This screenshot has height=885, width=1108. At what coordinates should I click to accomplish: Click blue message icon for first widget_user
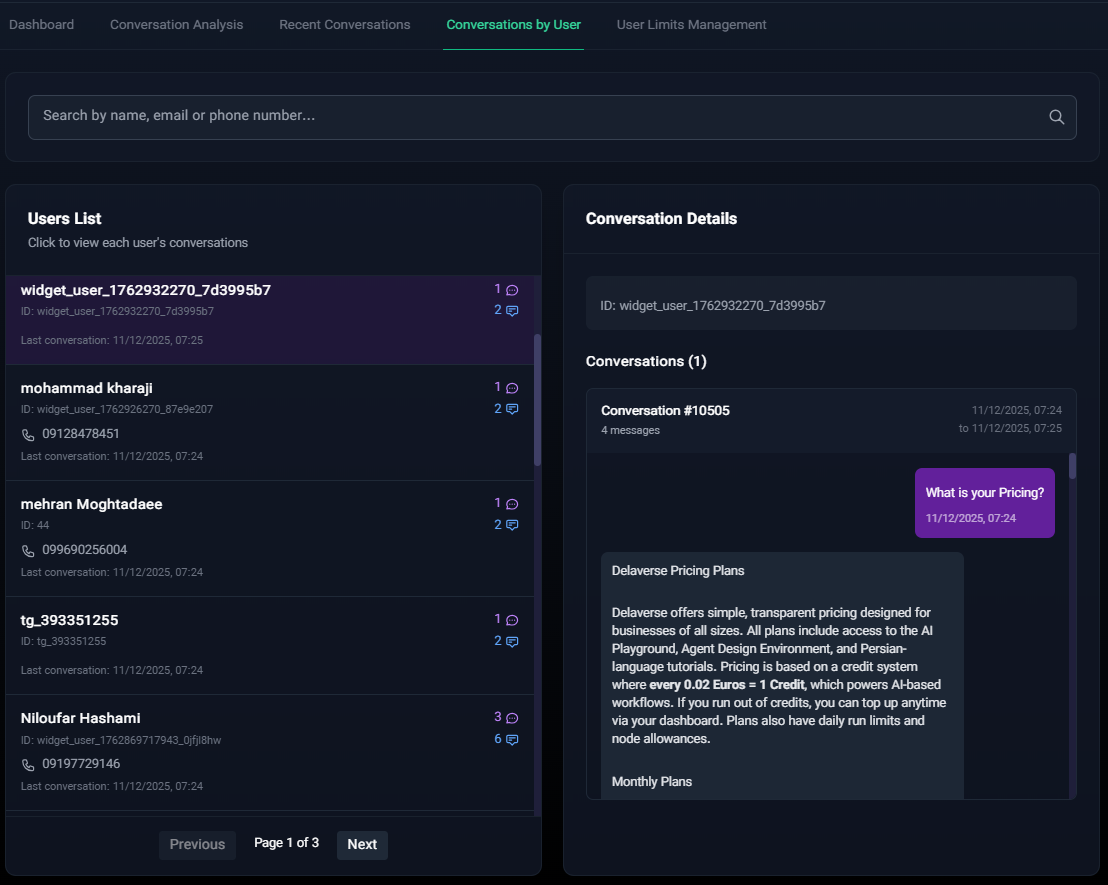[512, 311]
